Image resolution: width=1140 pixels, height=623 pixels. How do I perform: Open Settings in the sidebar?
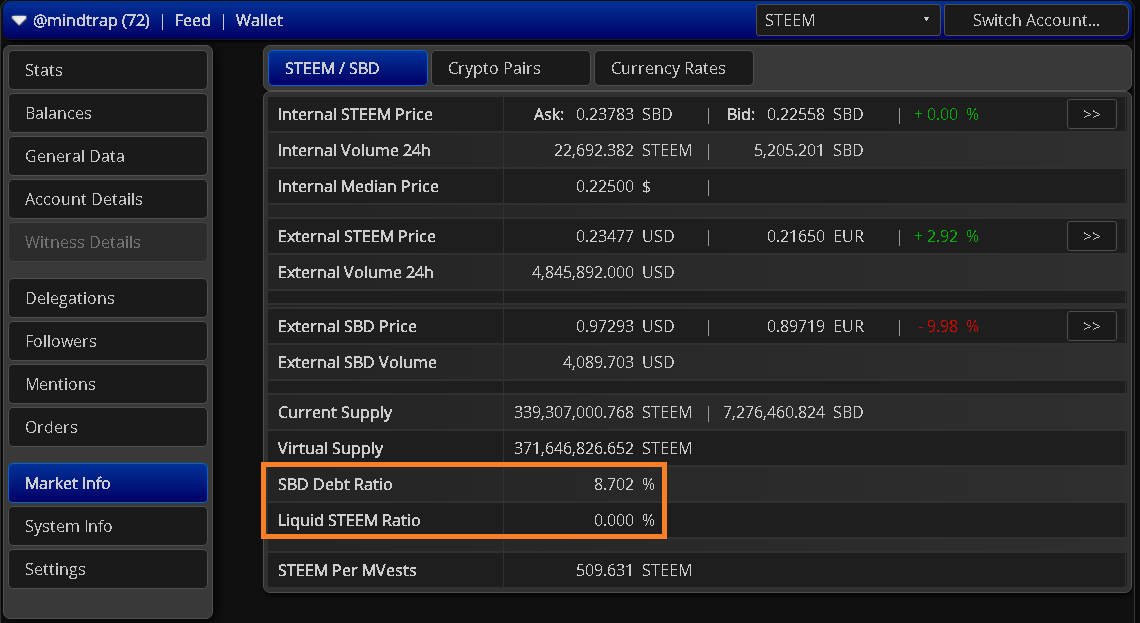pyautogui.click(x=108, y=569)
